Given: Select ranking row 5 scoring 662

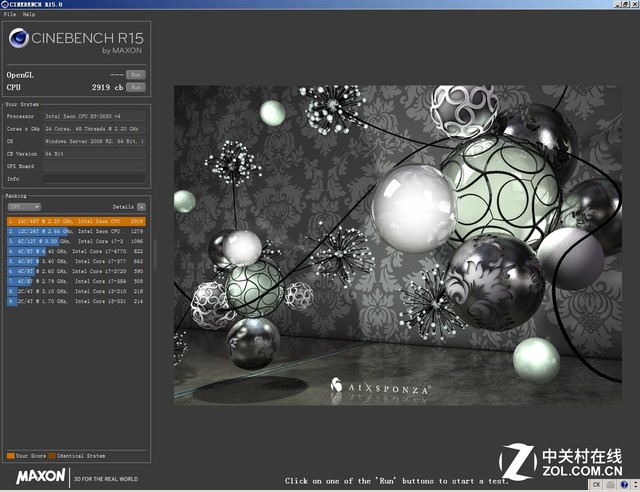Looking at the screenshot, I should pyautogui.click(x=76, y=261).
